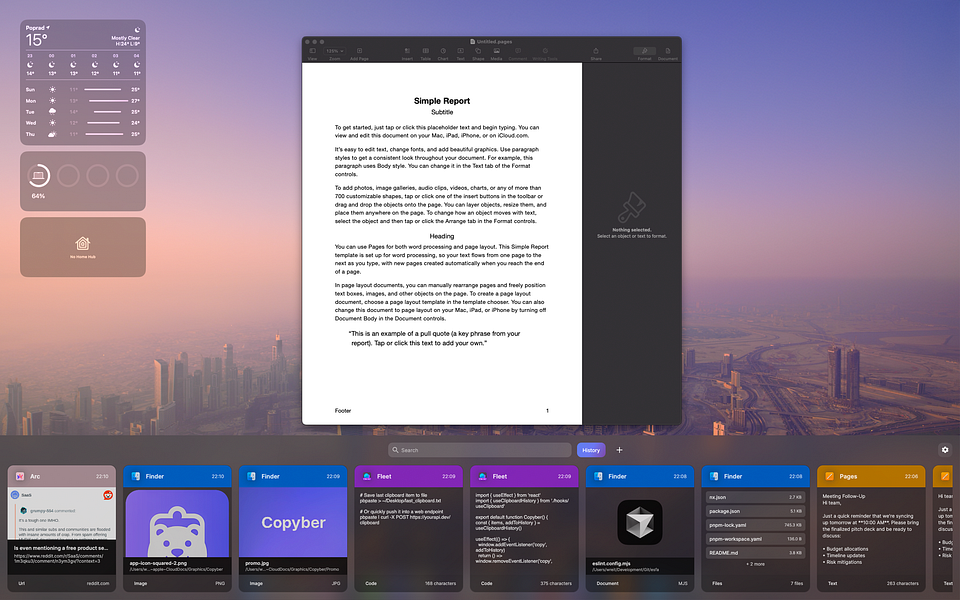Select the promo.jpg Copyber image preview

tap(293, 522)
